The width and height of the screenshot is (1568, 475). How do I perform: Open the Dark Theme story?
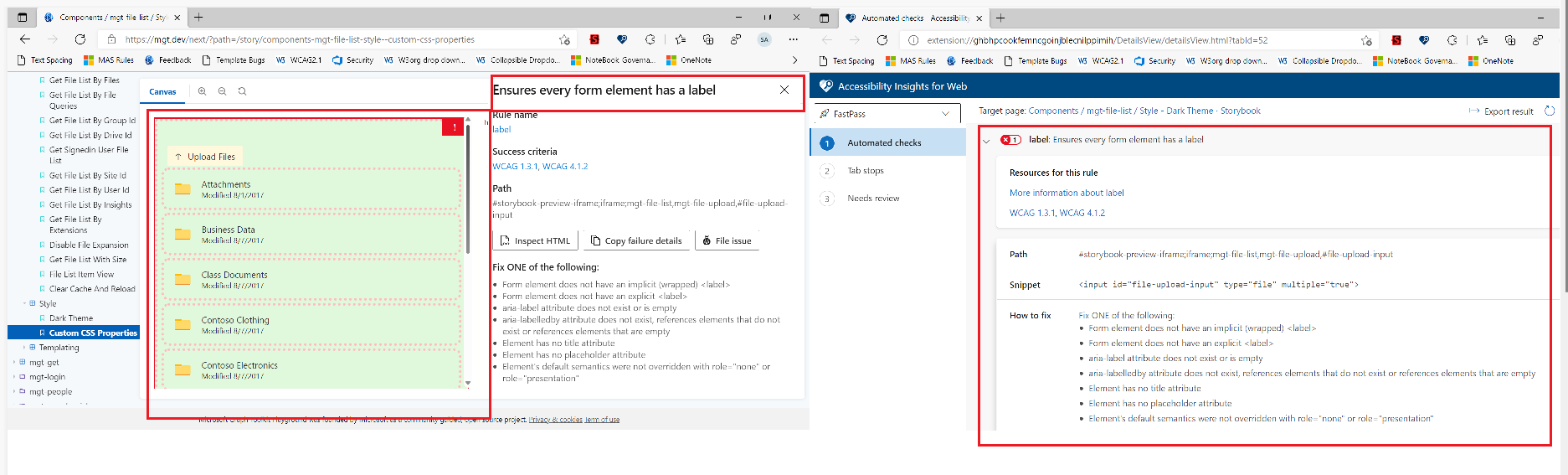click(71, 318)
